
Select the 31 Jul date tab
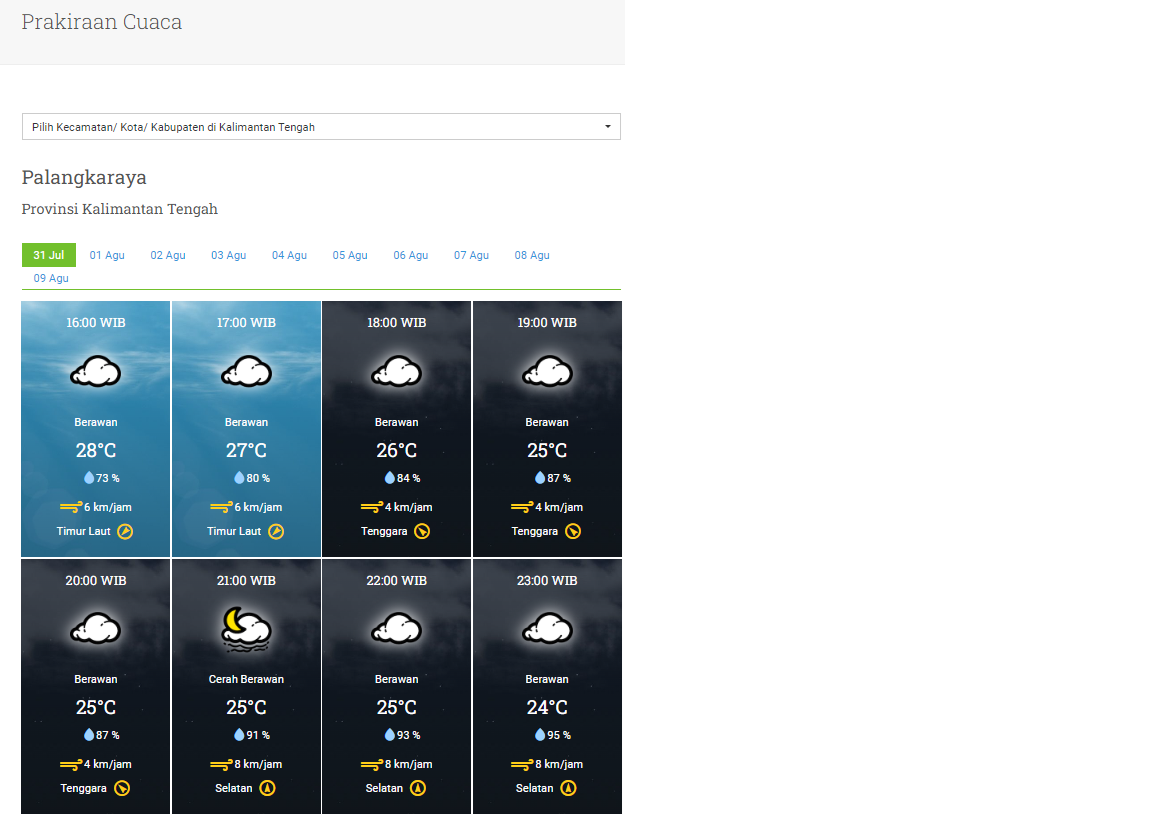[x=48, y=255]
